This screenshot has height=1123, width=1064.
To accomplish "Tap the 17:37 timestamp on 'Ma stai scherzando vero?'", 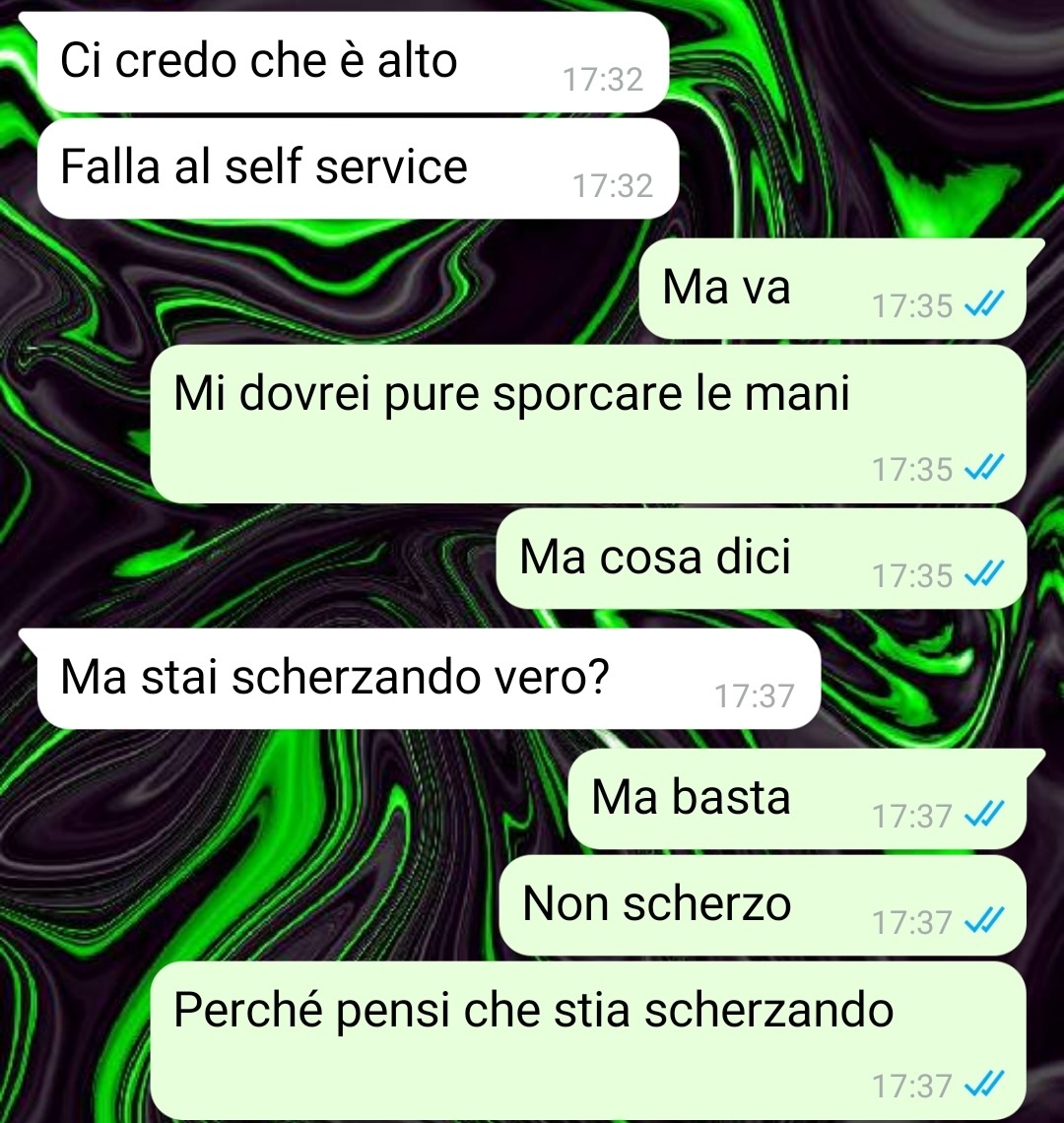I will coord(755,696).
